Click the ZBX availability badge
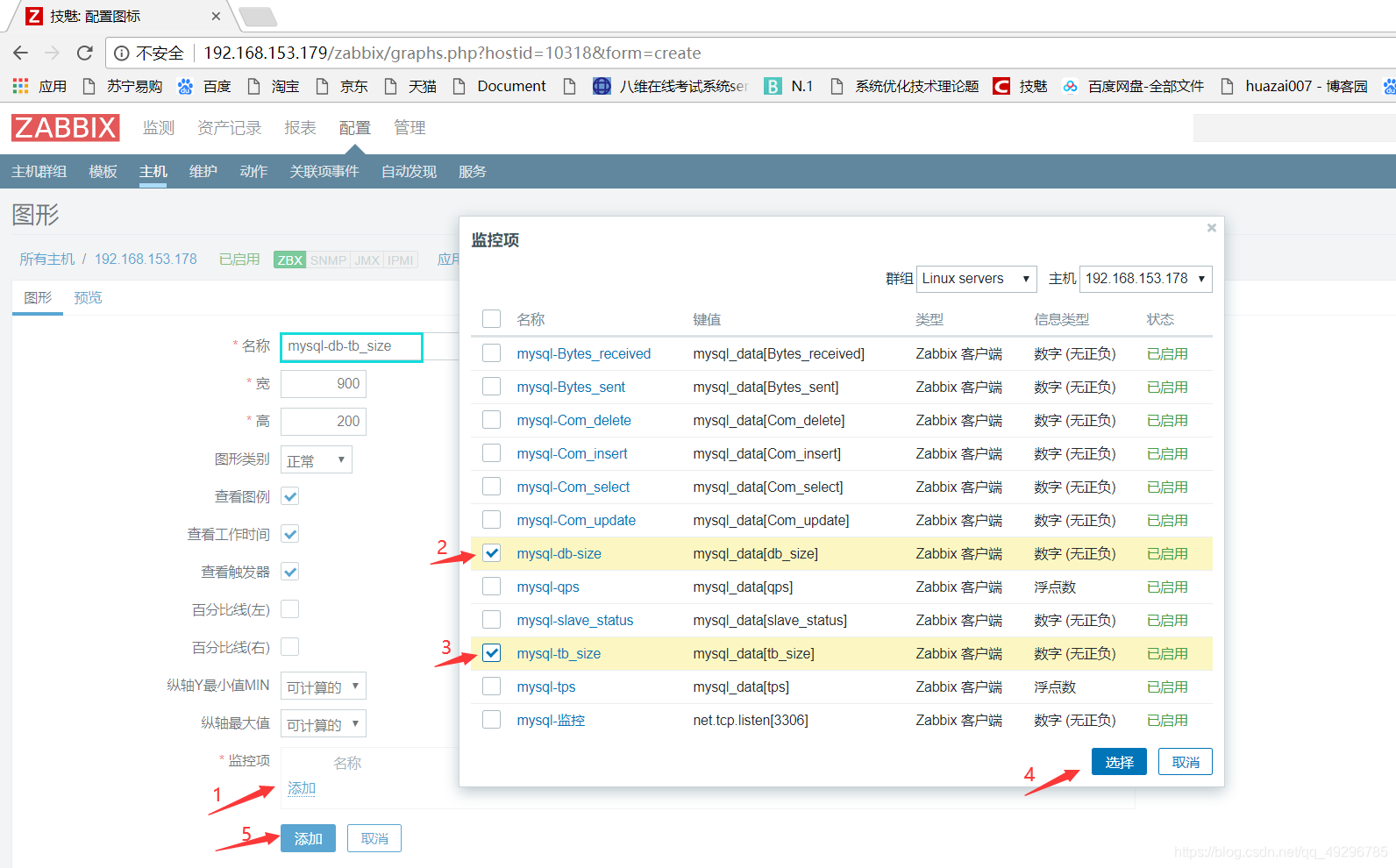This screenshot has width=1396, height=868. [289, 260]
